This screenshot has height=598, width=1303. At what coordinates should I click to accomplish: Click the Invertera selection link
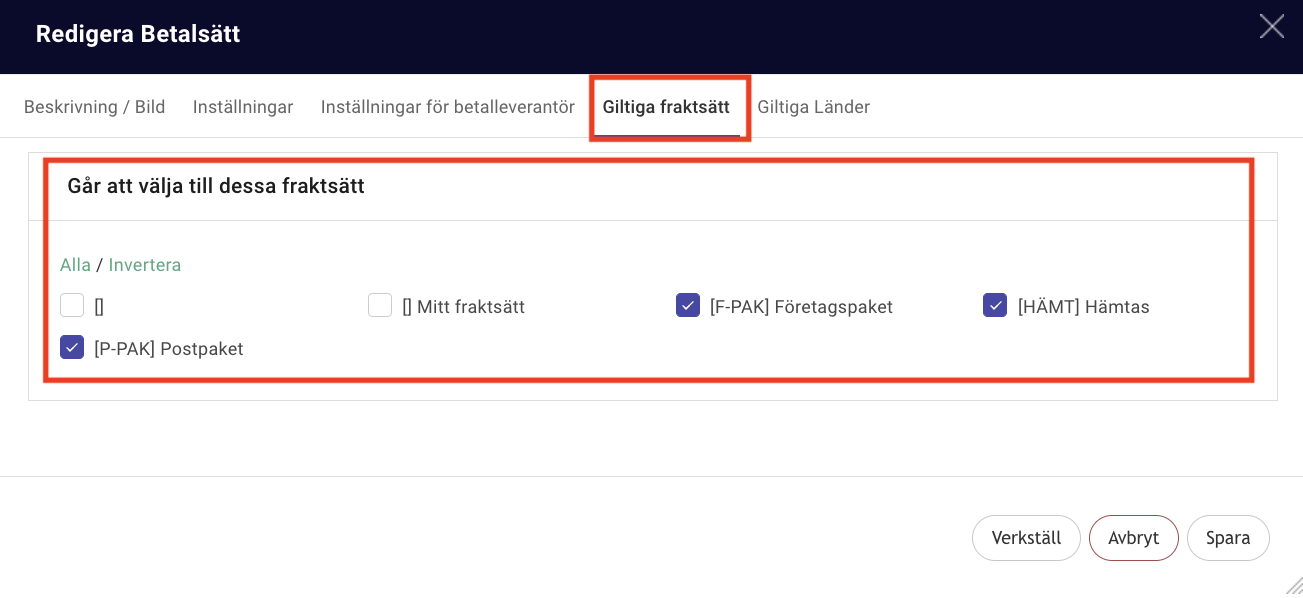[x=145, y=265]
